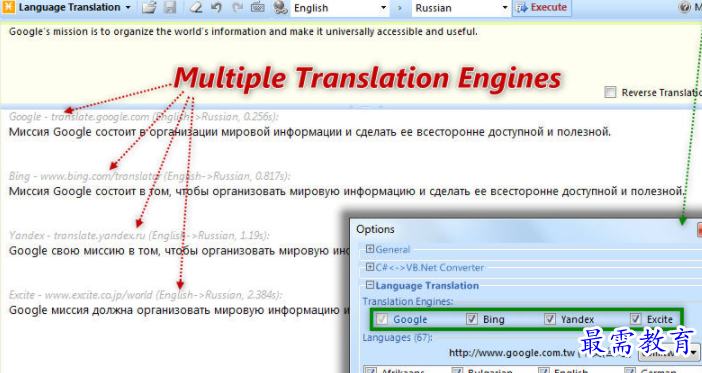Click the Save floppy disk icon
702x373 pixels.
170,8
